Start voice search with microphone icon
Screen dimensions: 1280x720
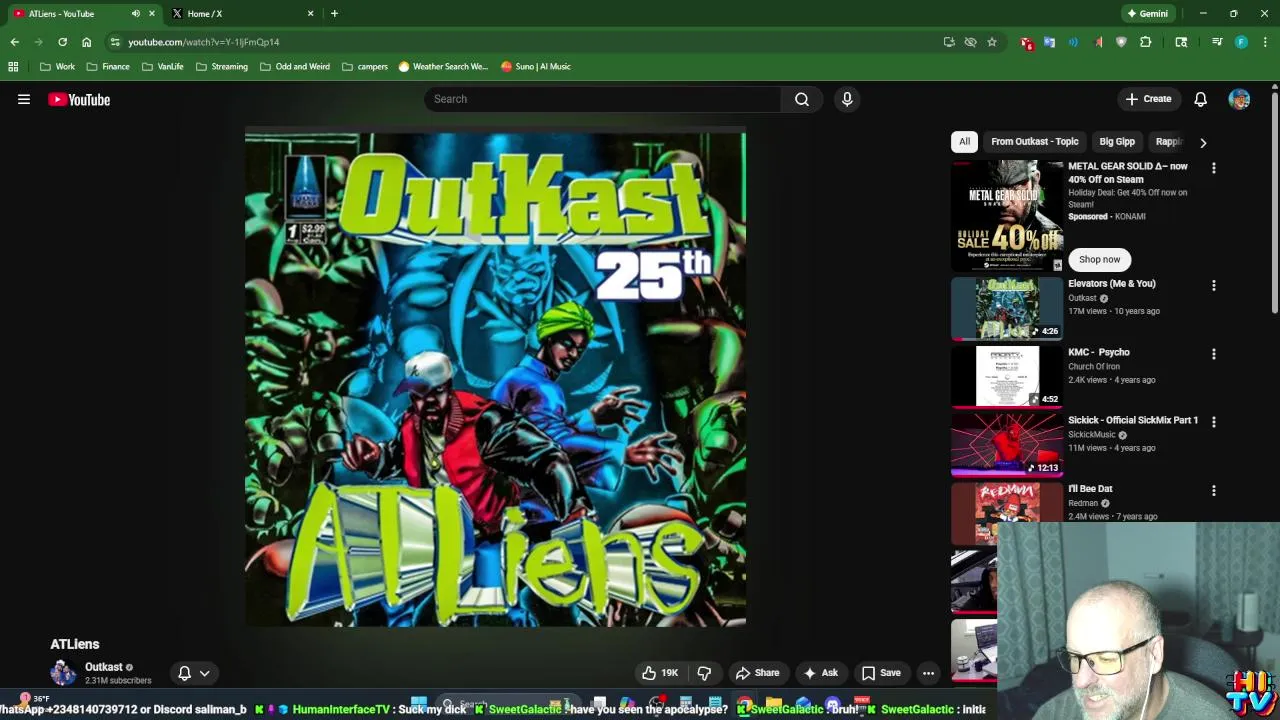coord(847,99)
